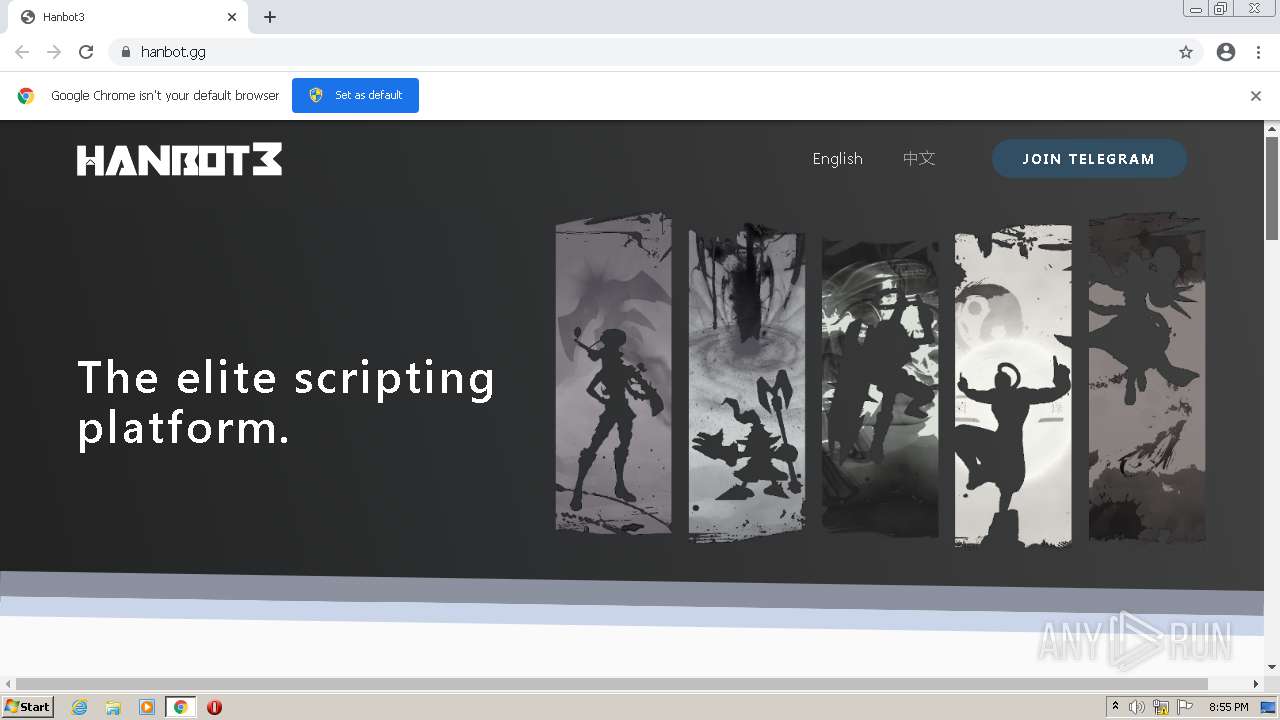Open Windows Media Player from taskbar

click(147, 707)
